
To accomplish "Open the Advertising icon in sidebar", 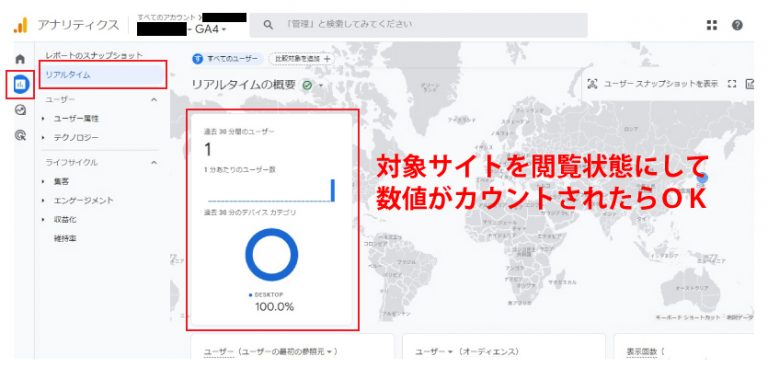I will pyautogui.click(x=20, y=135).
